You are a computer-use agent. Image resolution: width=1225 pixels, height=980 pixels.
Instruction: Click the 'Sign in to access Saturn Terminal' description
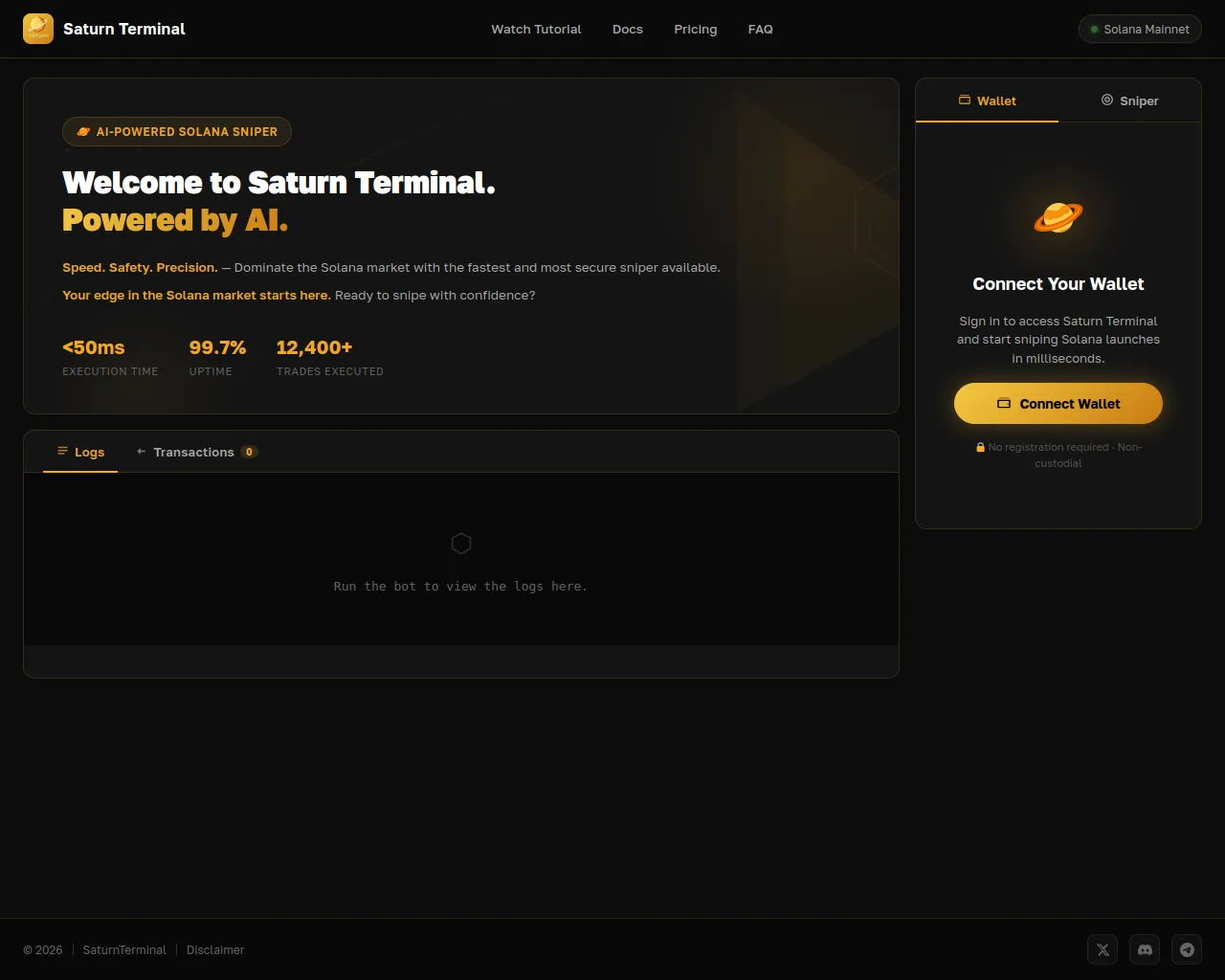tap(1058, 340)
